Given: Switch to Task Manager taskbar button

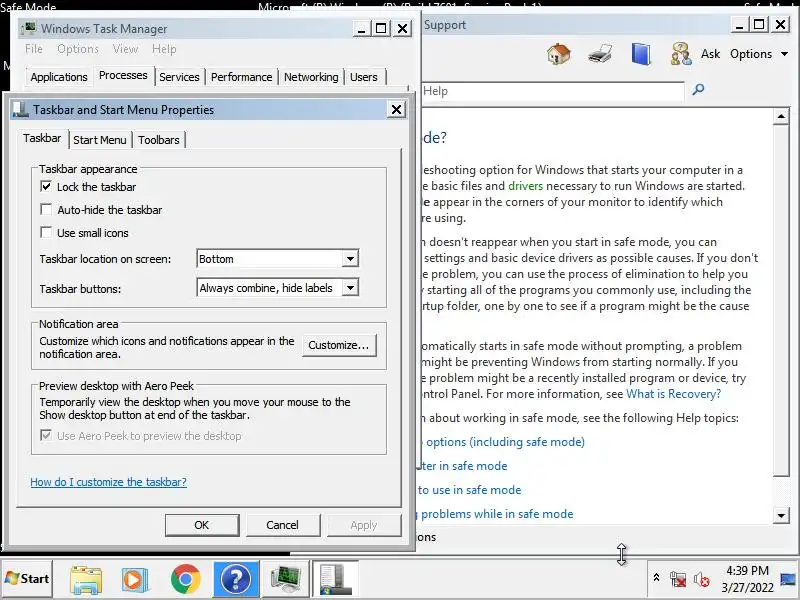Looking at the screenshot, I should coord(285,579).
